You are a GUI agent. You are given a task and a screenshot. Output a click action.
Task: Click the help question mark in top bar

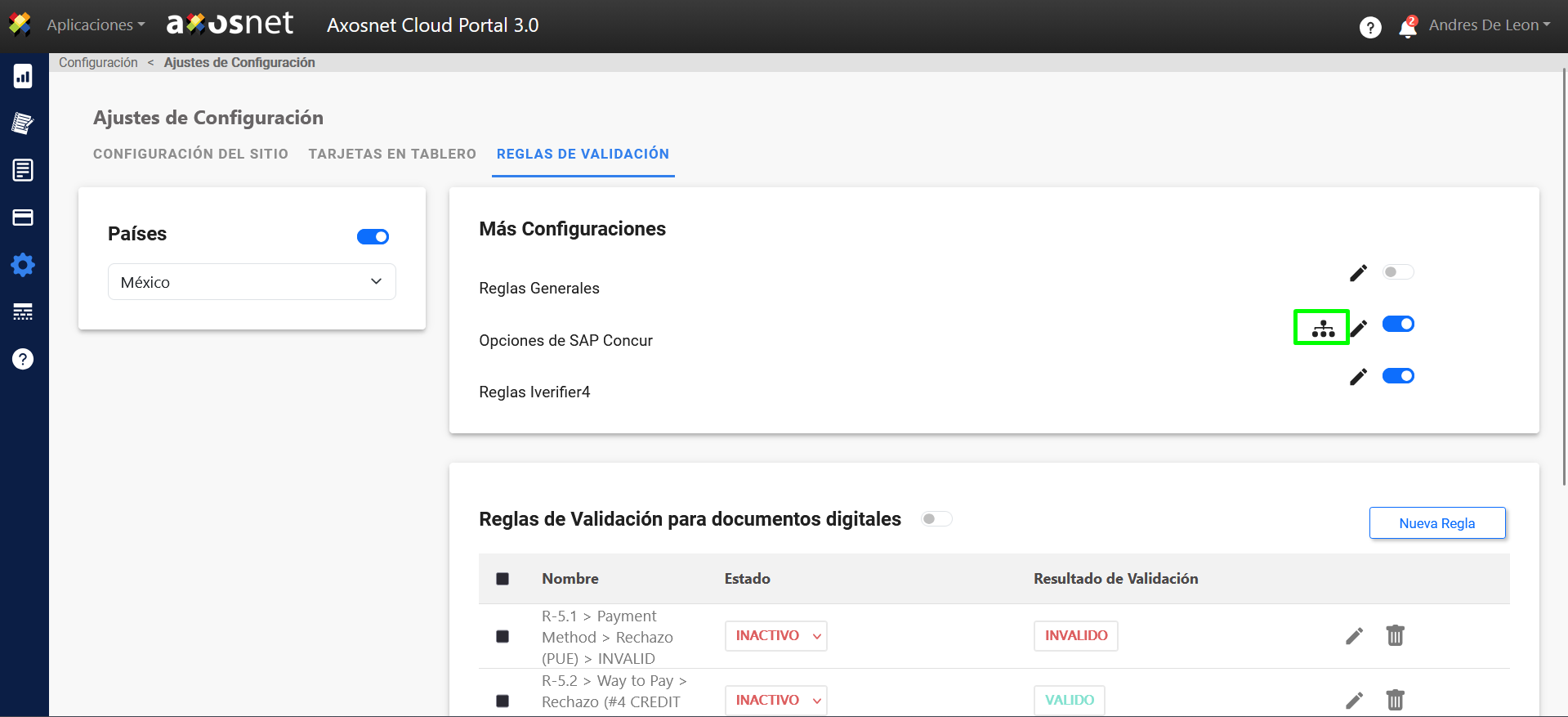point(1370,27)
